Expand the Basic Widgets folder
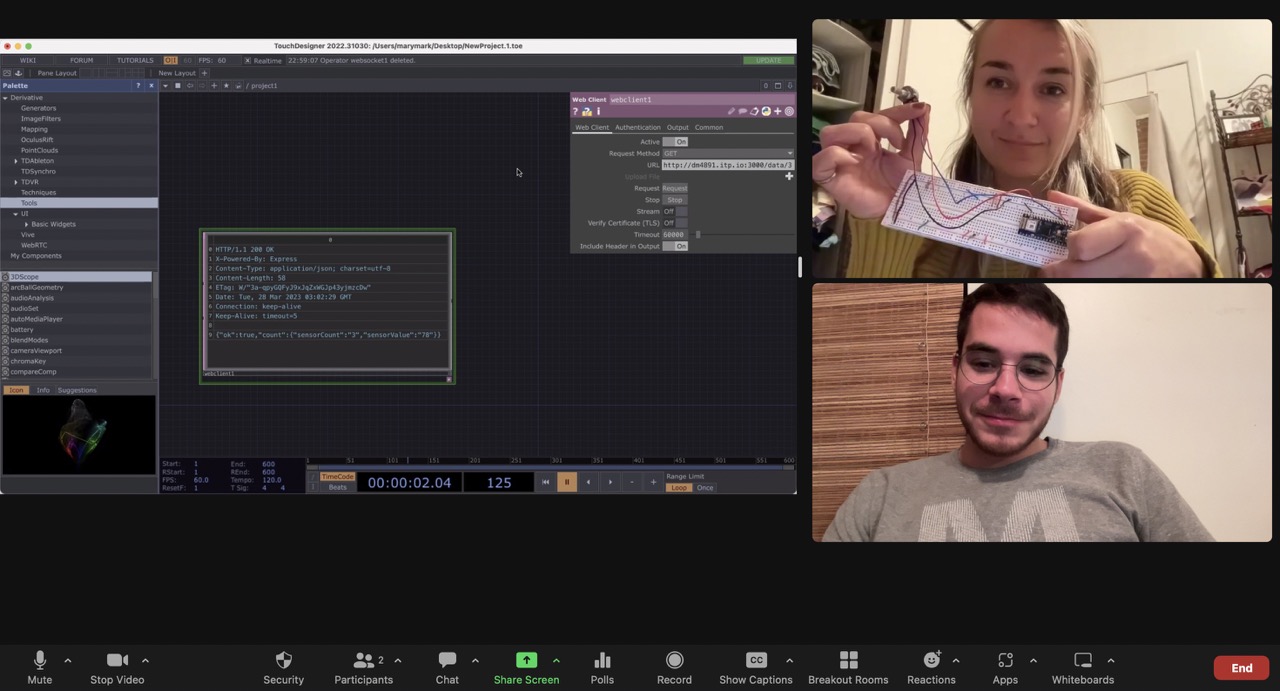 (26, 224)
